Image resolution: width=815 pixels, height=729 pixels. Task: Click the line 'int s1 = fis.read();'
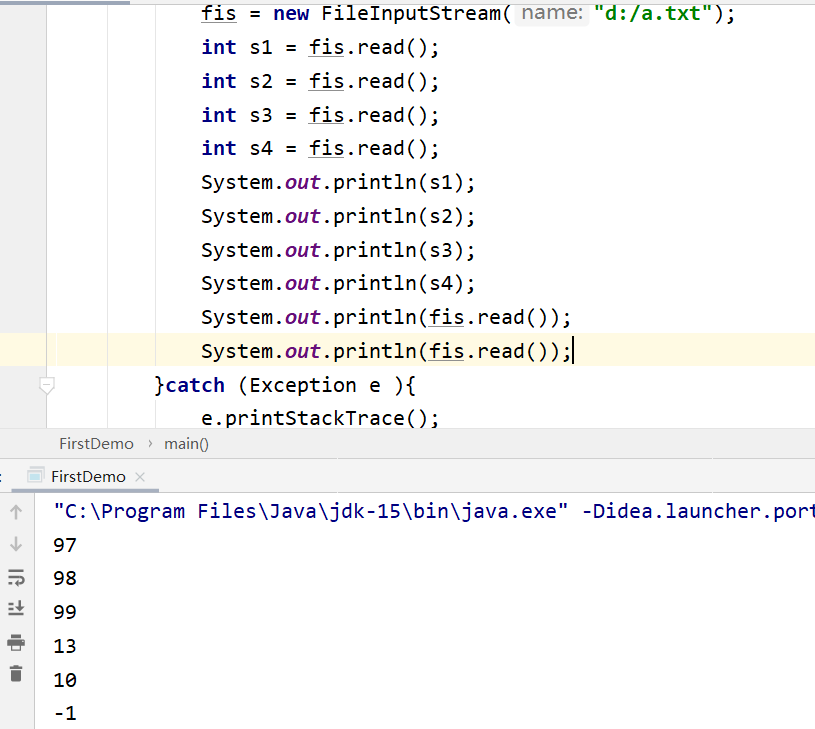click(320, 47)
